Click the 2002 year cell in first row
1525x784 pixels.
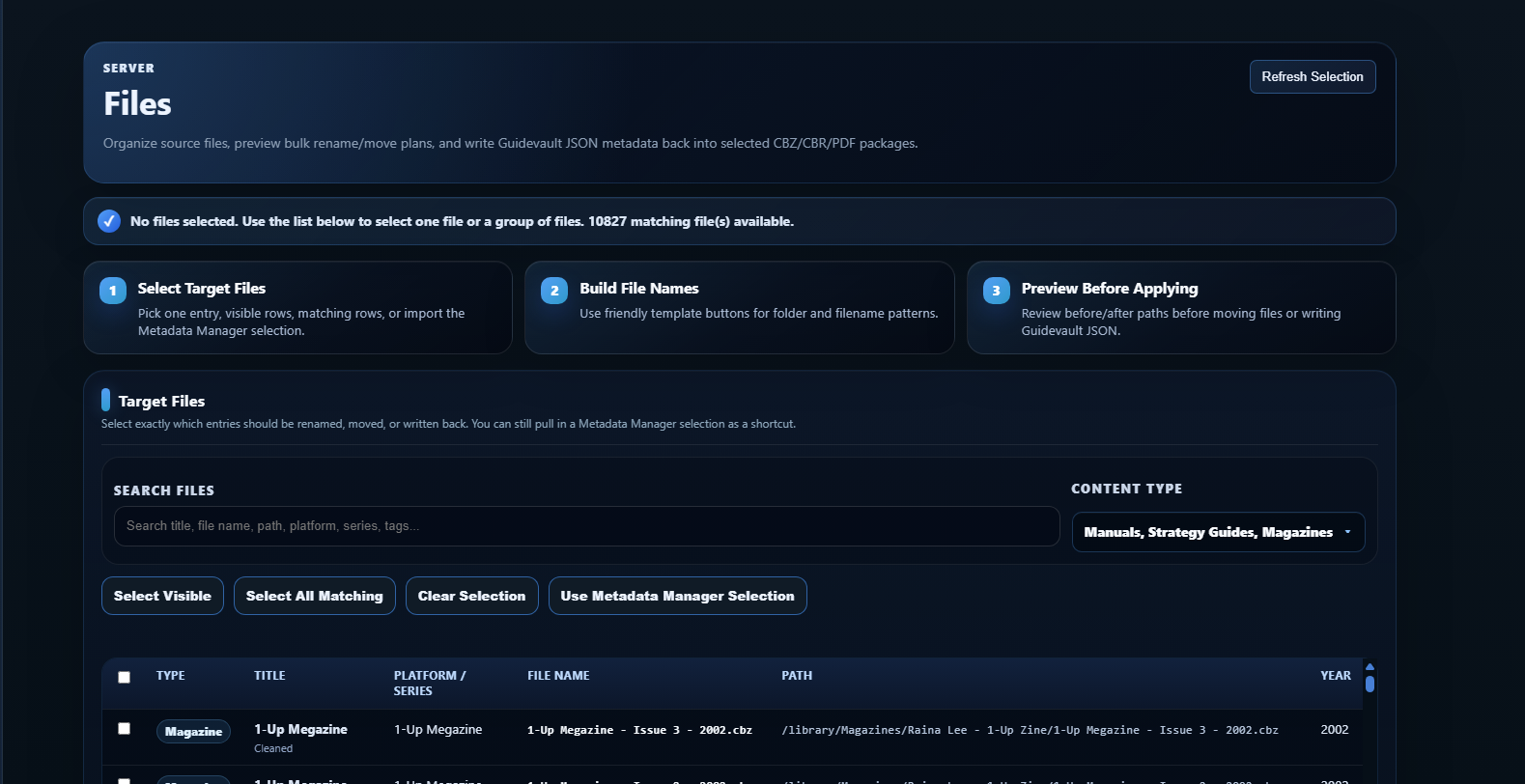click(x=1335, y=730)
